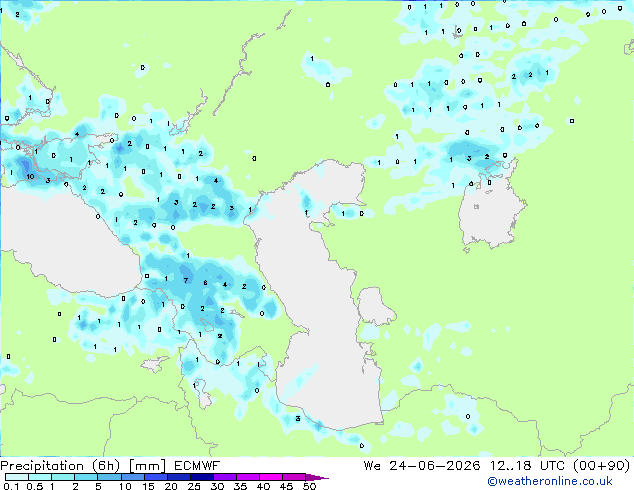Select the 40–45 mm magenta legend swatch
The height and width of the screenshot is (490, 634).
coord(271,477)
